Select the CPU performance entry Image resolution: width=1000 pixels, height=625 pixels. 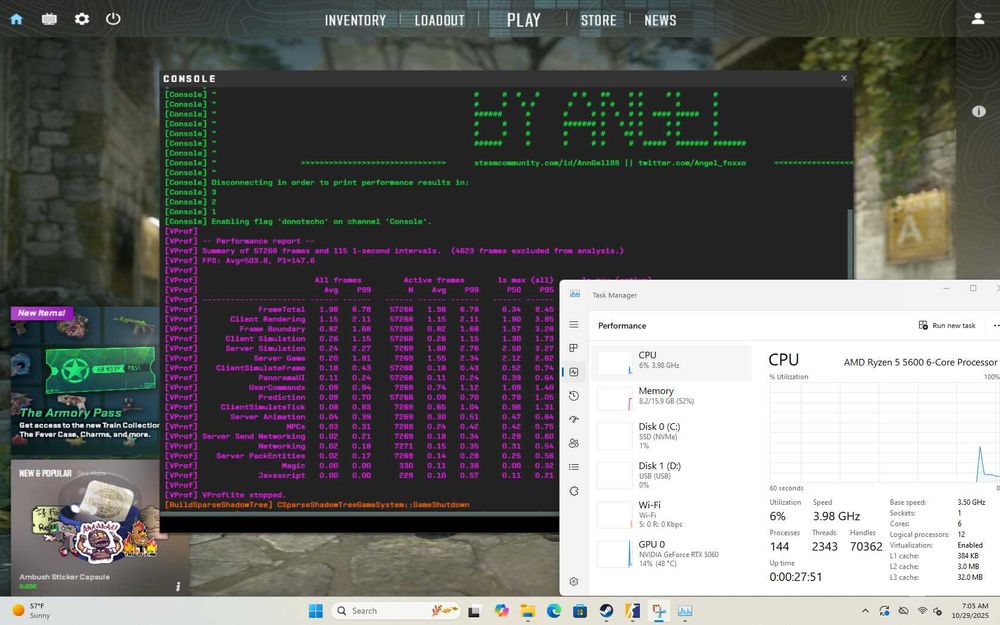pyautogui.click(x=672, y=363)
